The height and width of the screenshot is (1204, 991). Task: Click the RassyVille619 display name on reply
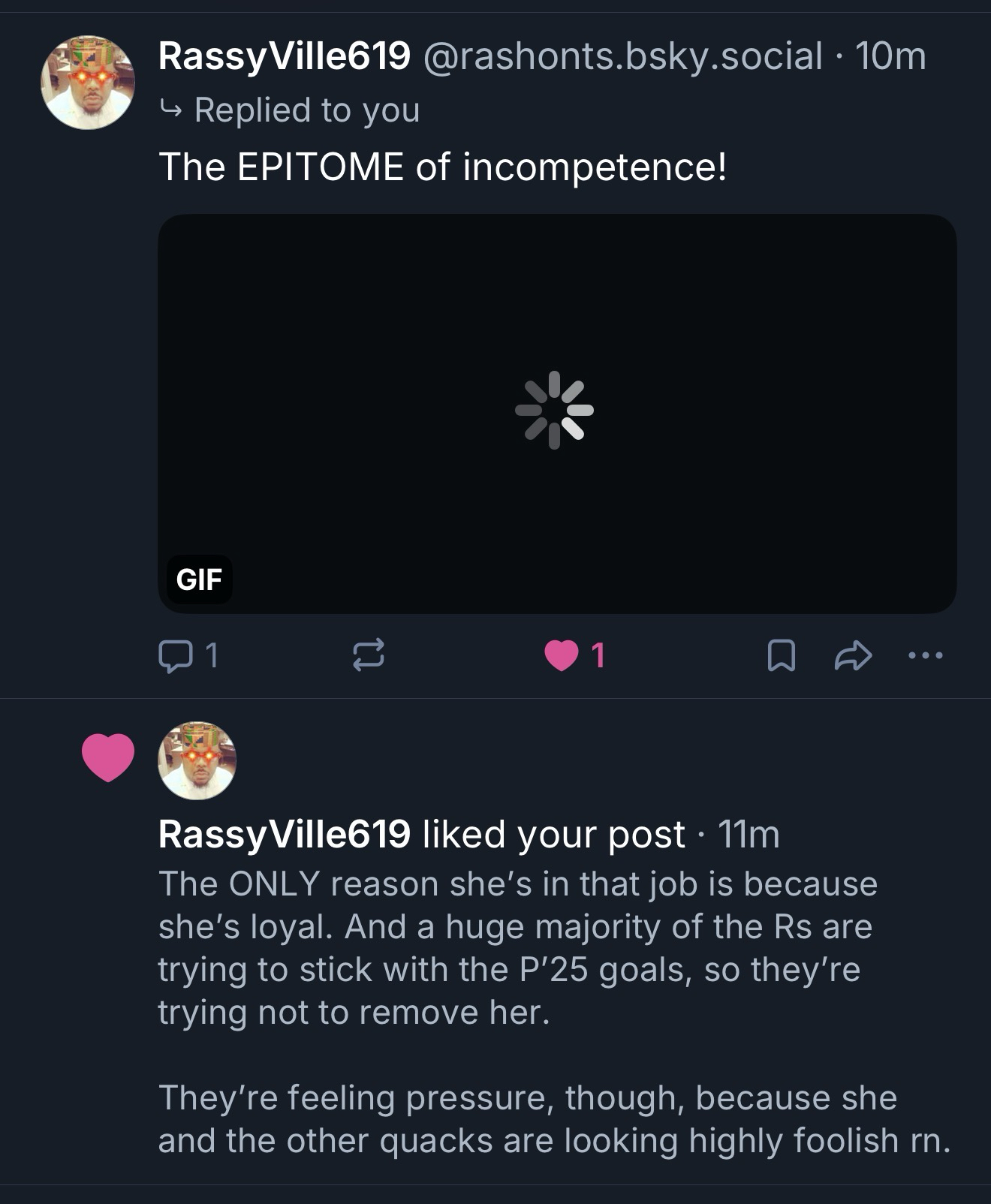pos(285,56)
